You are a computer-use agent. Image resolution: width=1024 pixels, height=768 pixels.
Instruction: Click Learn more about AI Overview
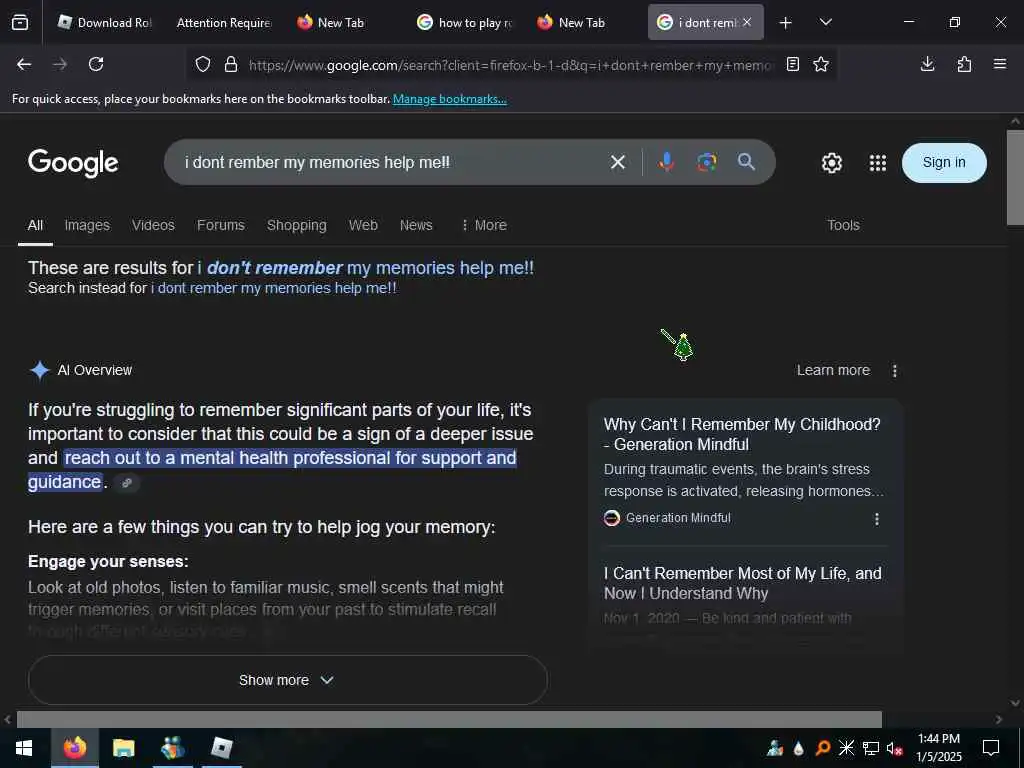833,370
